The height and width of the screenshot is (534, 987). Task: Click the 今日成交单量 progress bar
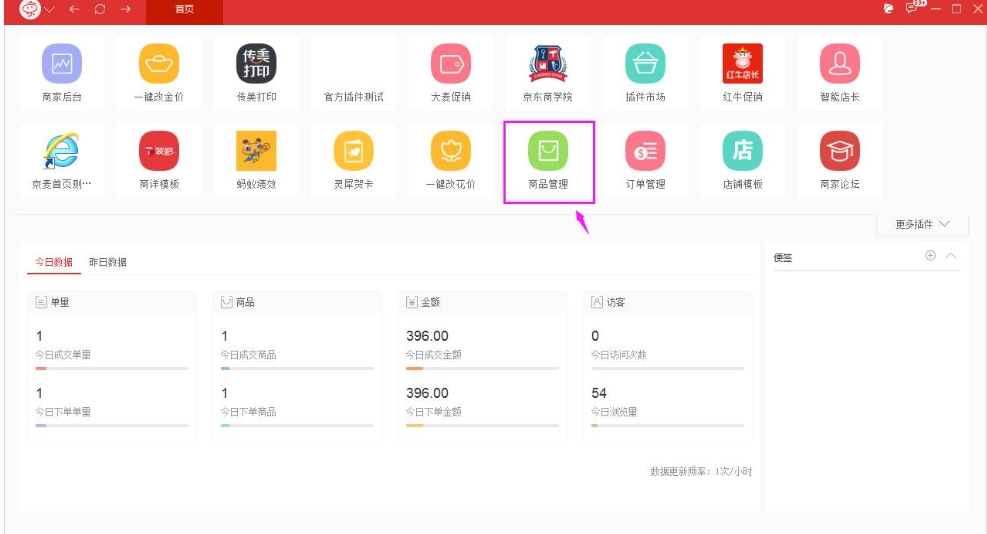[112, 368]
